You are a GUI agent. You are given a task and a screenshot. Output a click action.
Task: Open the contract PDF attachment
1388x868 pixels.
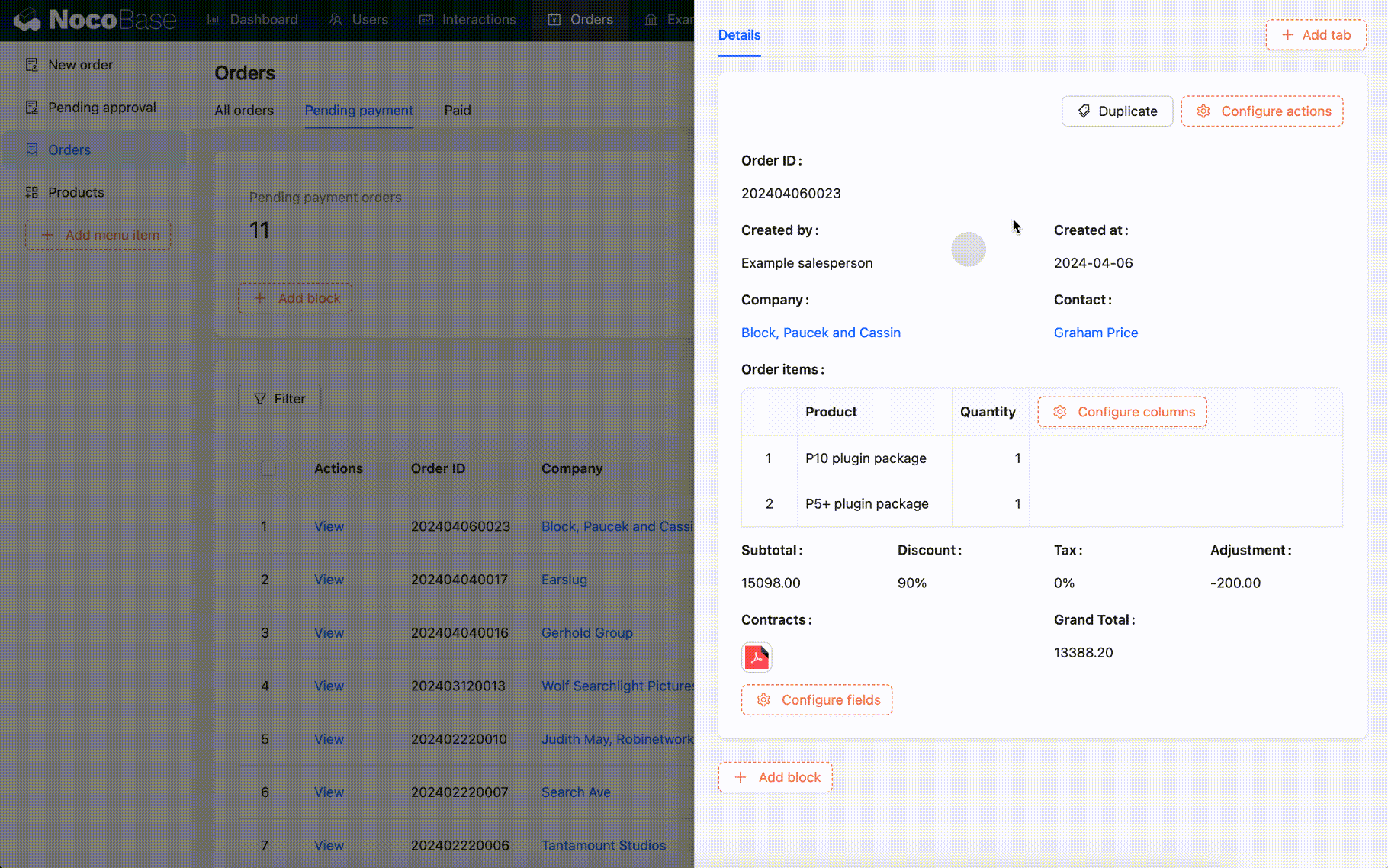point(757,657)
